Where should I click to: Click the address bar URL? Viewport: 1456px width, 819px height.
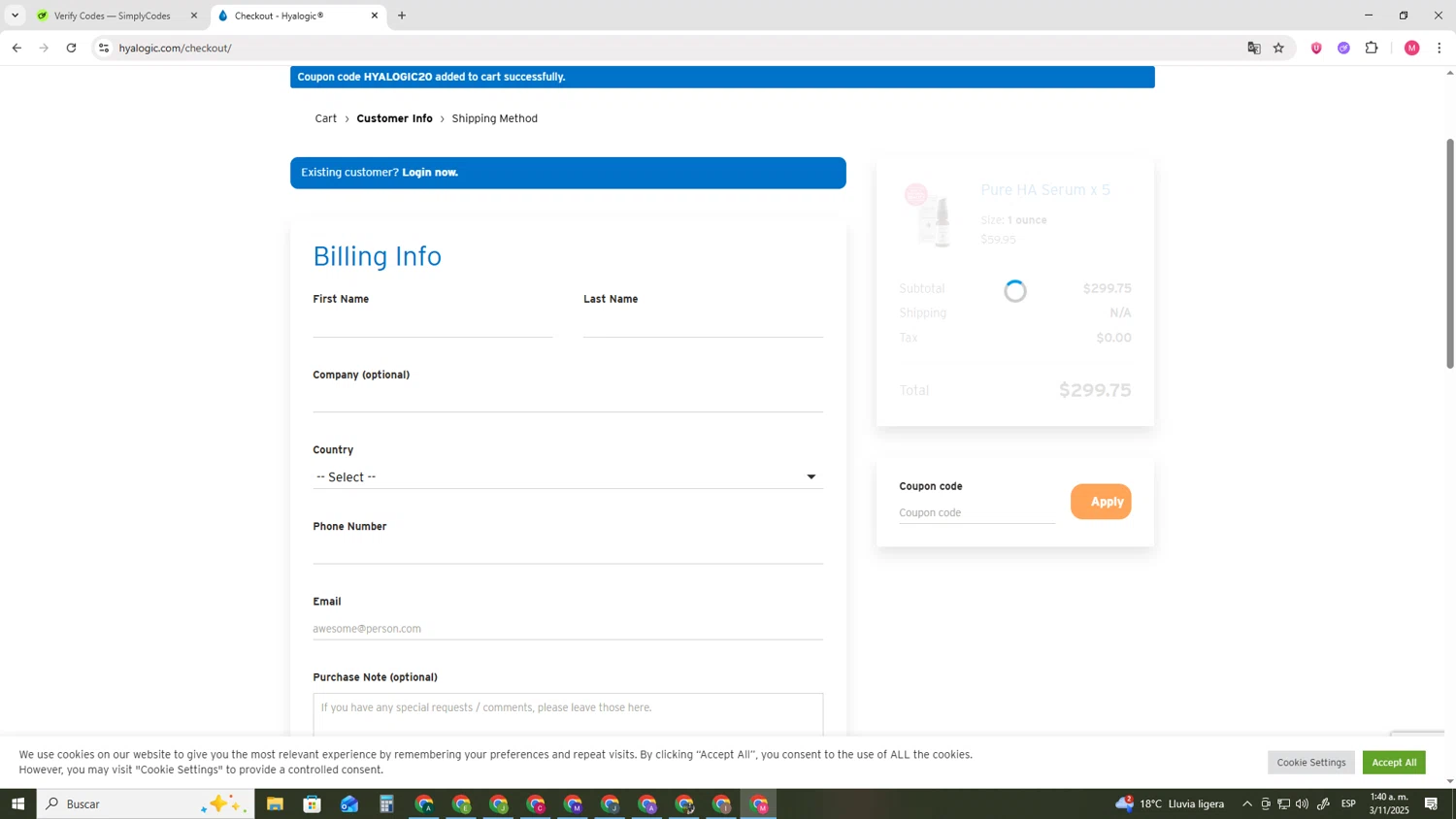[176, 48]
